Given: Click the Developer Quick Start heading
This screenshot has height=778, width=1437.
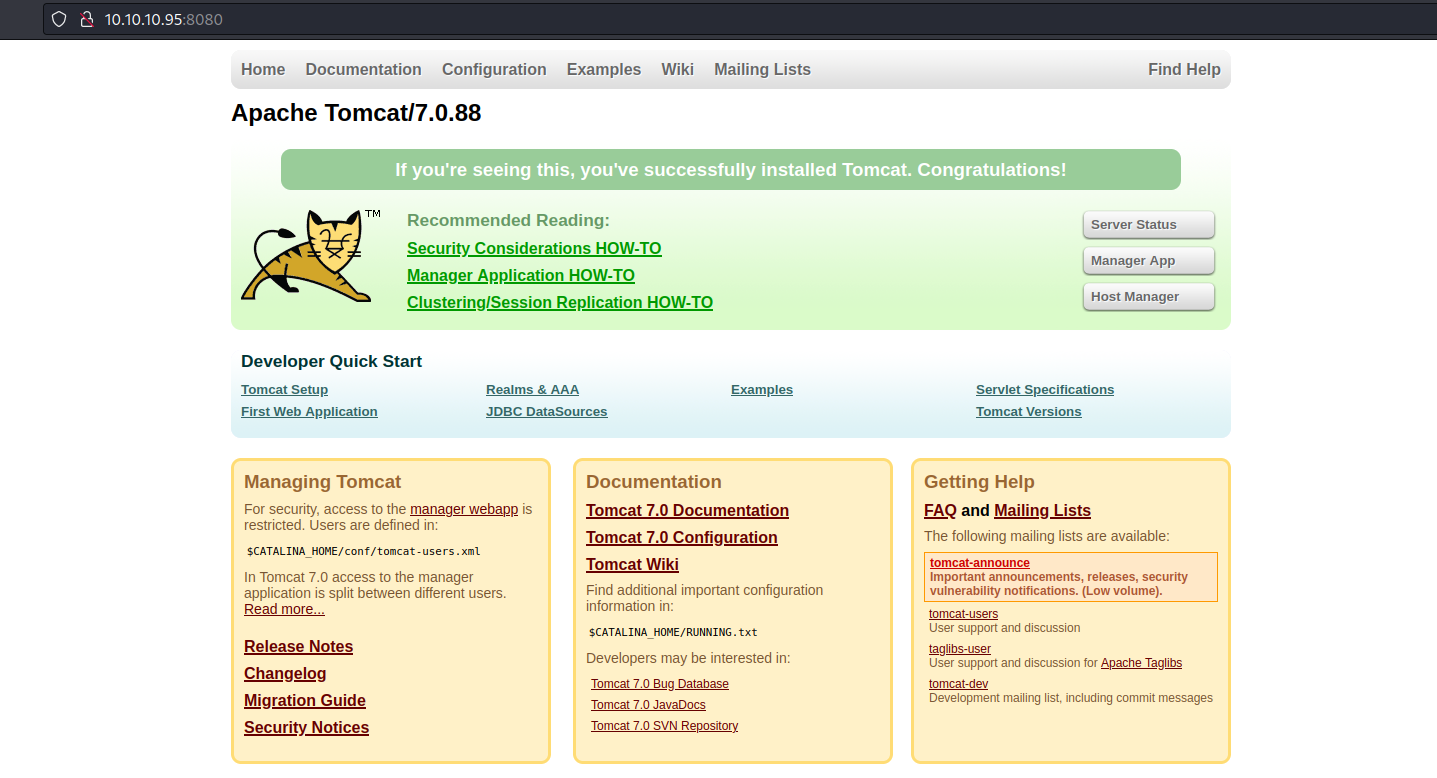Looking at the screenshot, I should click(331, 361).
